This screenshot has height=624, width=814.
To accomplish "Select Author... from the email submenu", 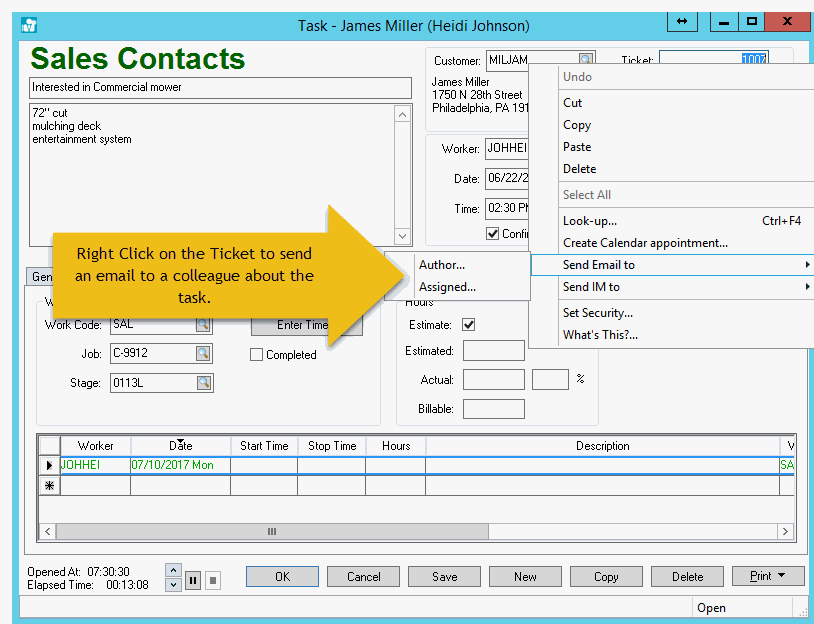I will (442, 265).
